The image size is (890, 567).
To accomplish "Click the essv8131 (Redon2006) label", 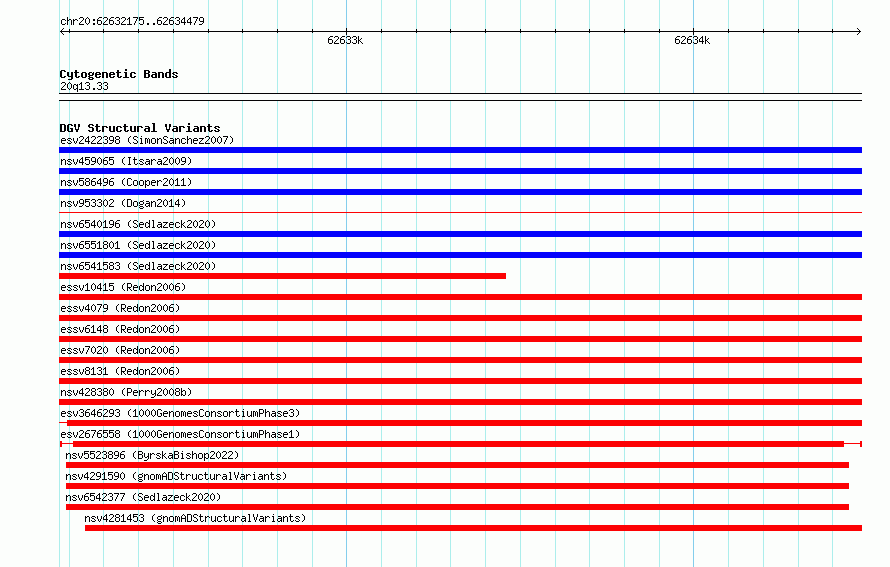I will [x=120, y=371].
